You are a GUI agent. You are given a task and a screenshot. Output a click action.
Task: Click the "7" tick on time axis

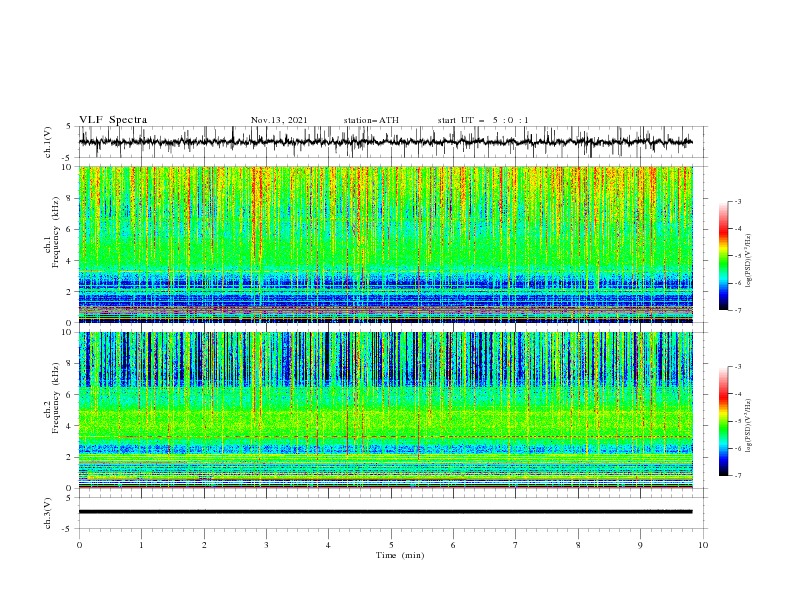click(x=516, y=545)
